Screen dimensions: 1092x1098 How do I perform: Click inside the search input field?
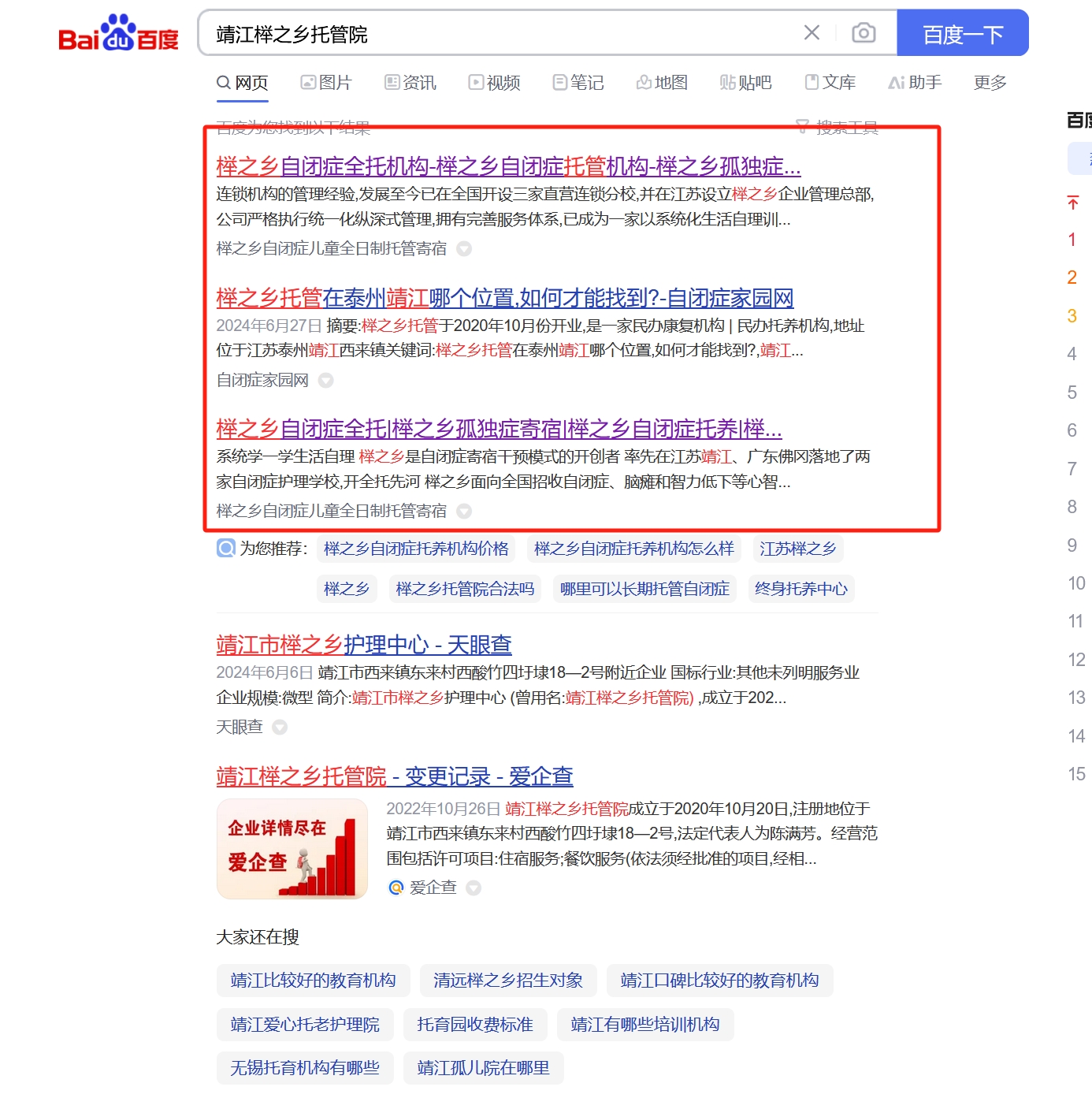(473, 33)
